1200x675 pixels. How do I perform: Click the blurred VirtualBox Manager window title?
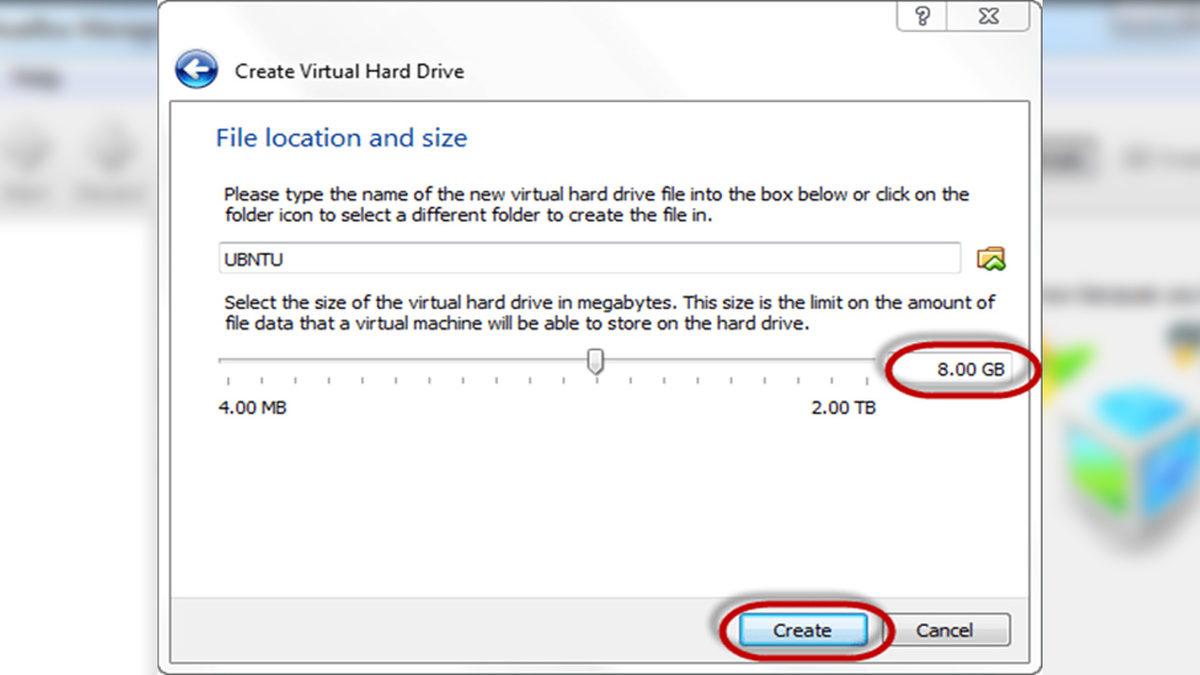pyautogui.click(x=80, y=28)
